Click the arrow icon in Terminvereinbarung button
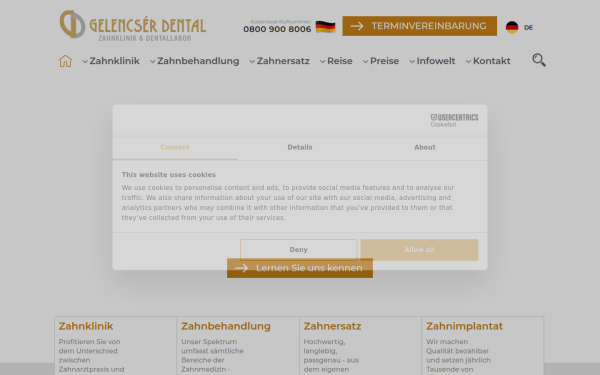 357,26
